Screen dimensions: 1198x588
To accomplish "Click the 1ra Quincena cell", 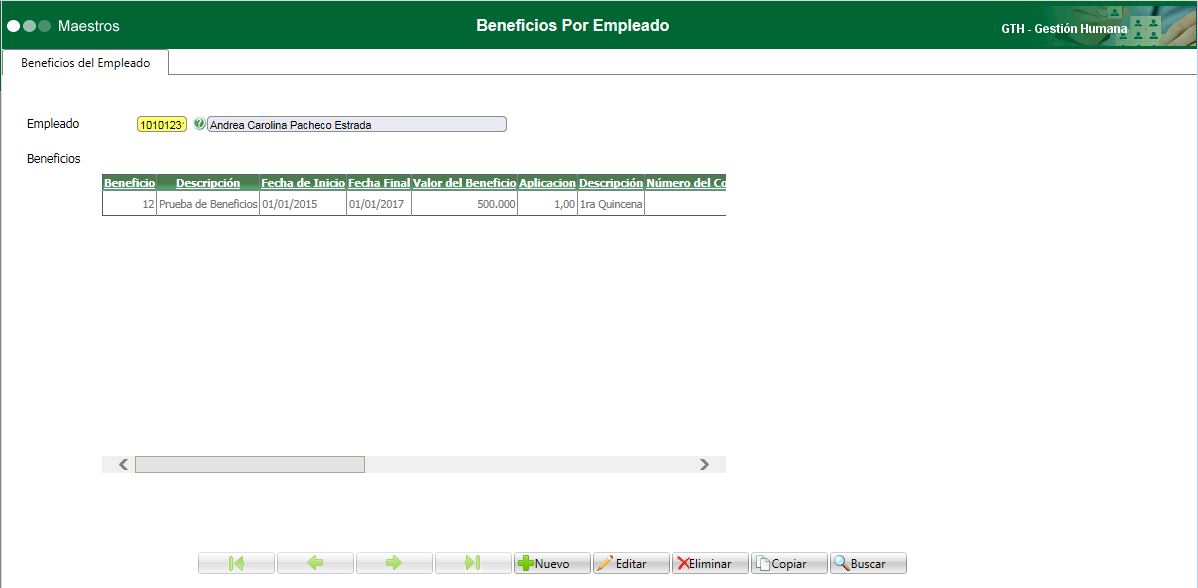I will point(611,204).
